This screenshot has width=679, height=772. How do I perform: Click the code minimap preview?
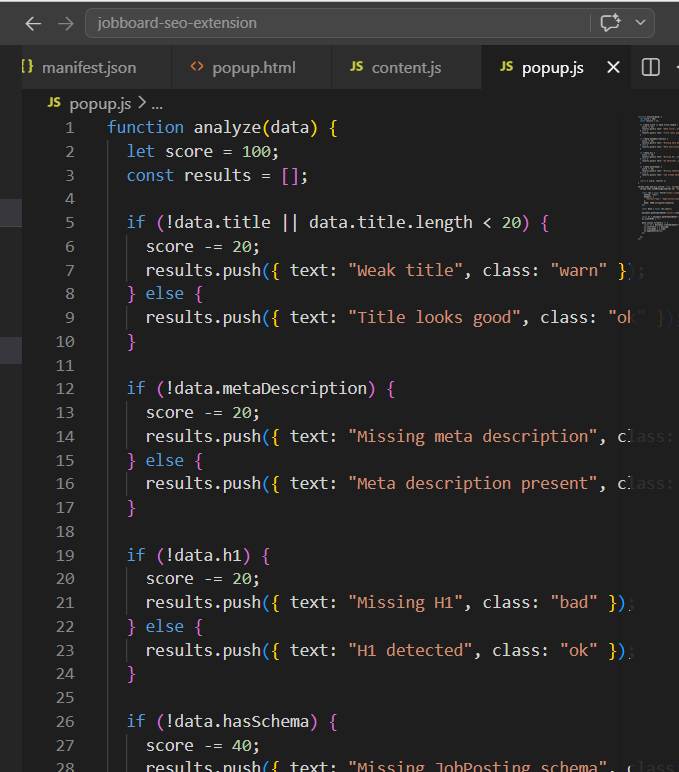pyautogui.click(x=653, y=175)
